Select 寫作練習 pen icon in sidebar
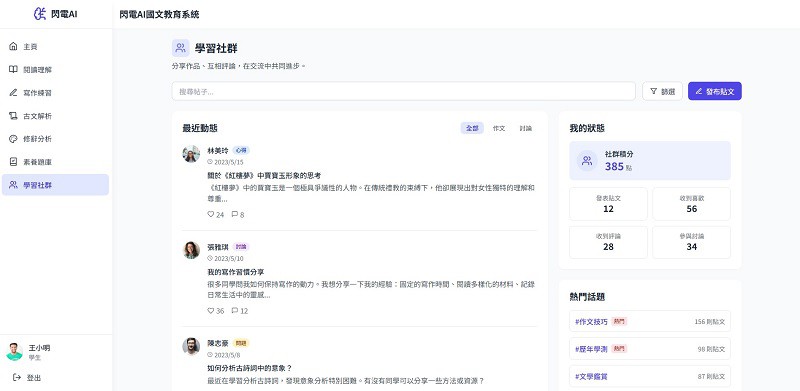800x391 pixels. click(13, 93)
